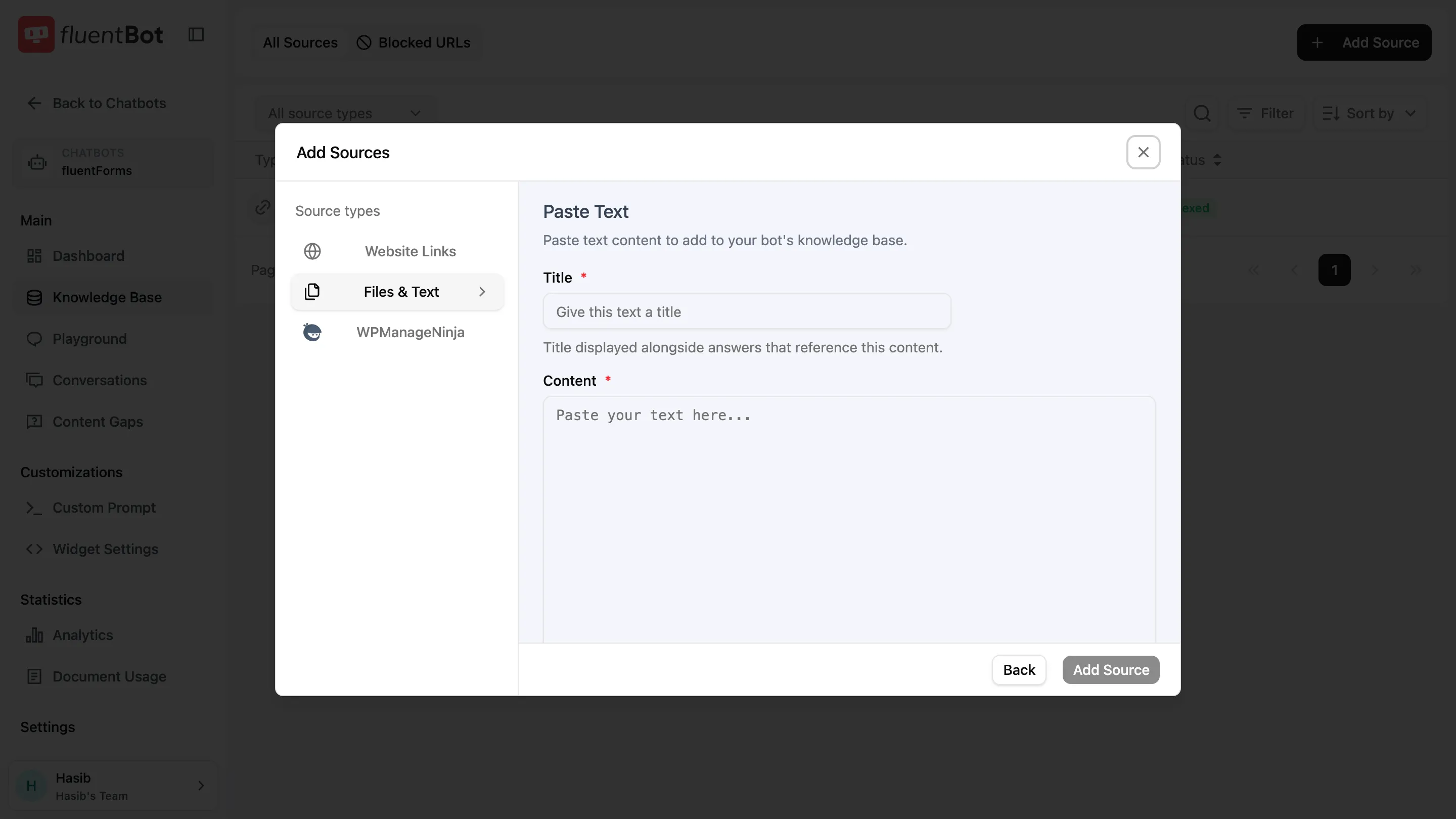This screenshot has width=1456, height=819.
Task: Expand the Sort by dropdown chevron
Action: click(x=1411, y=114)
